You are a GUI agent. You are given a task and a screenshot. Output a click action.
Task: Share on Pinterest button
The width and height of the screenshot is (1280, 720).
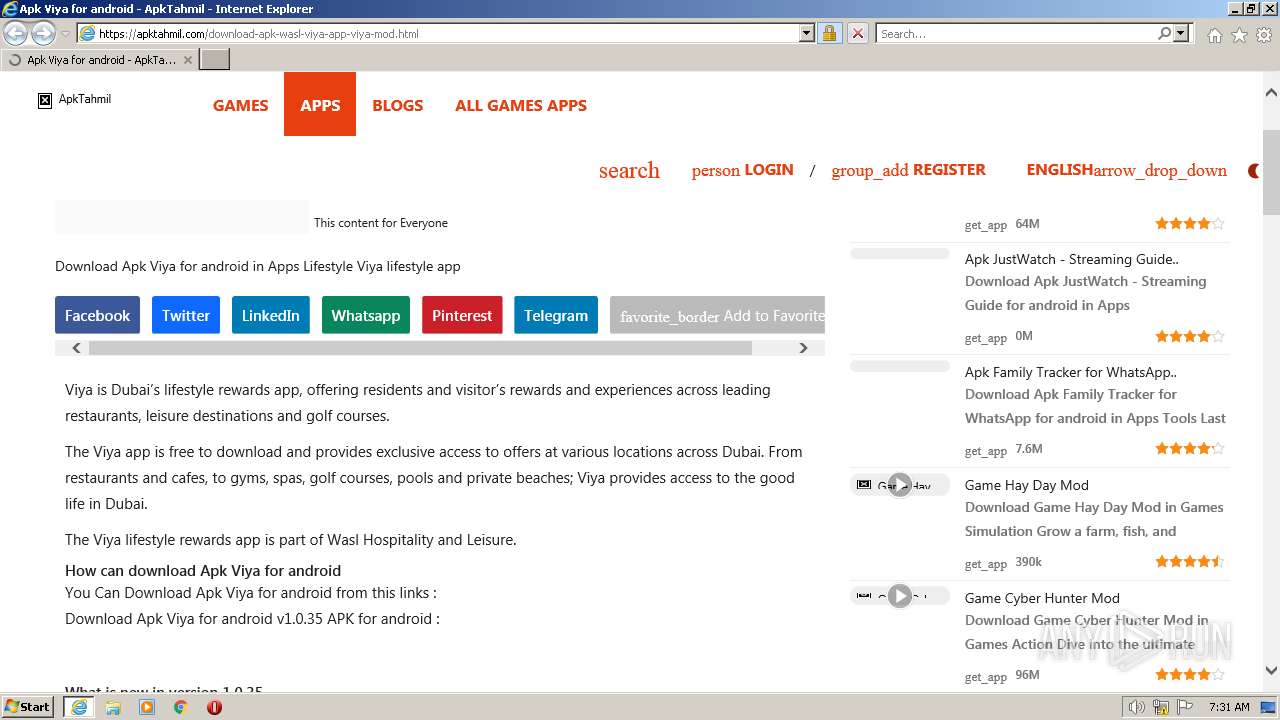tap(462, 315)
